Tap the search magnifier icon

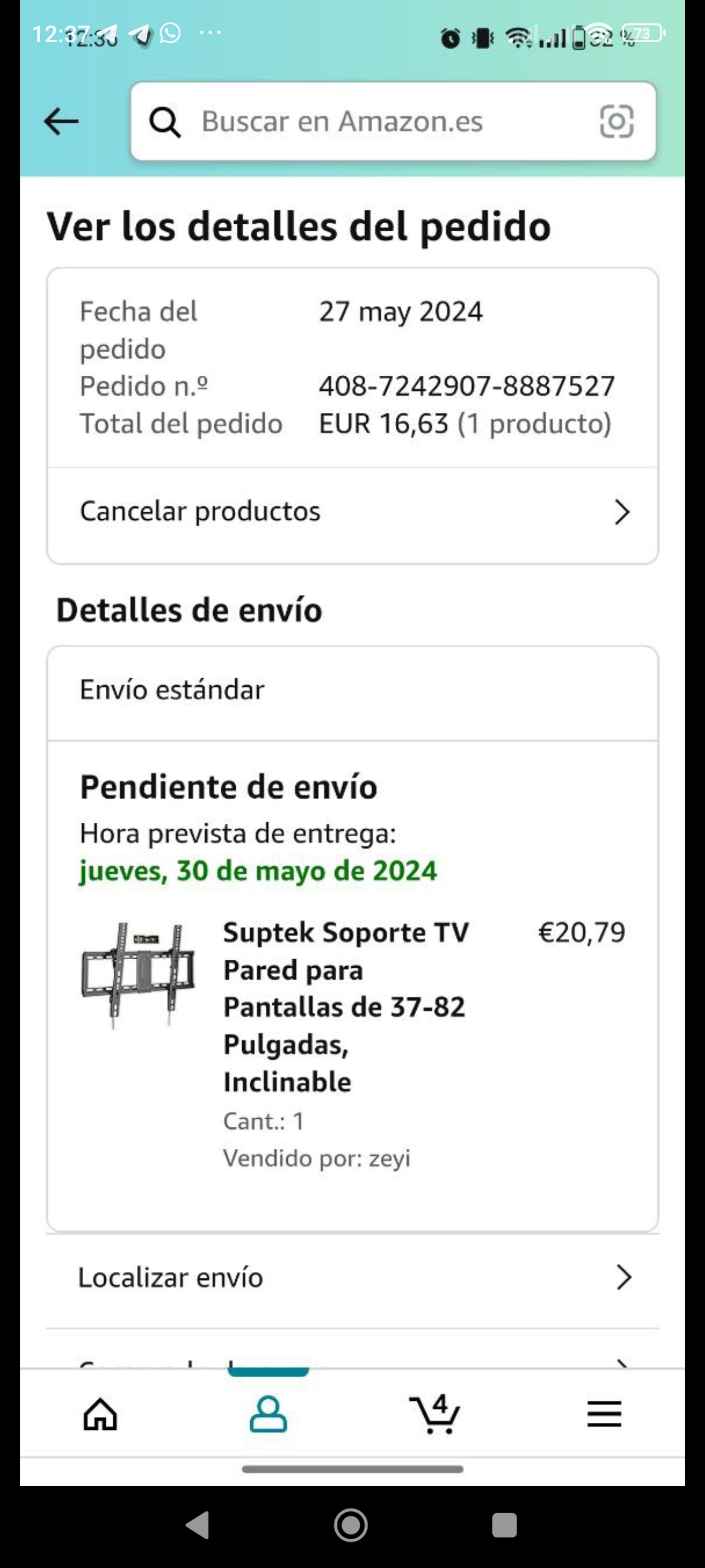coord(165,123)
